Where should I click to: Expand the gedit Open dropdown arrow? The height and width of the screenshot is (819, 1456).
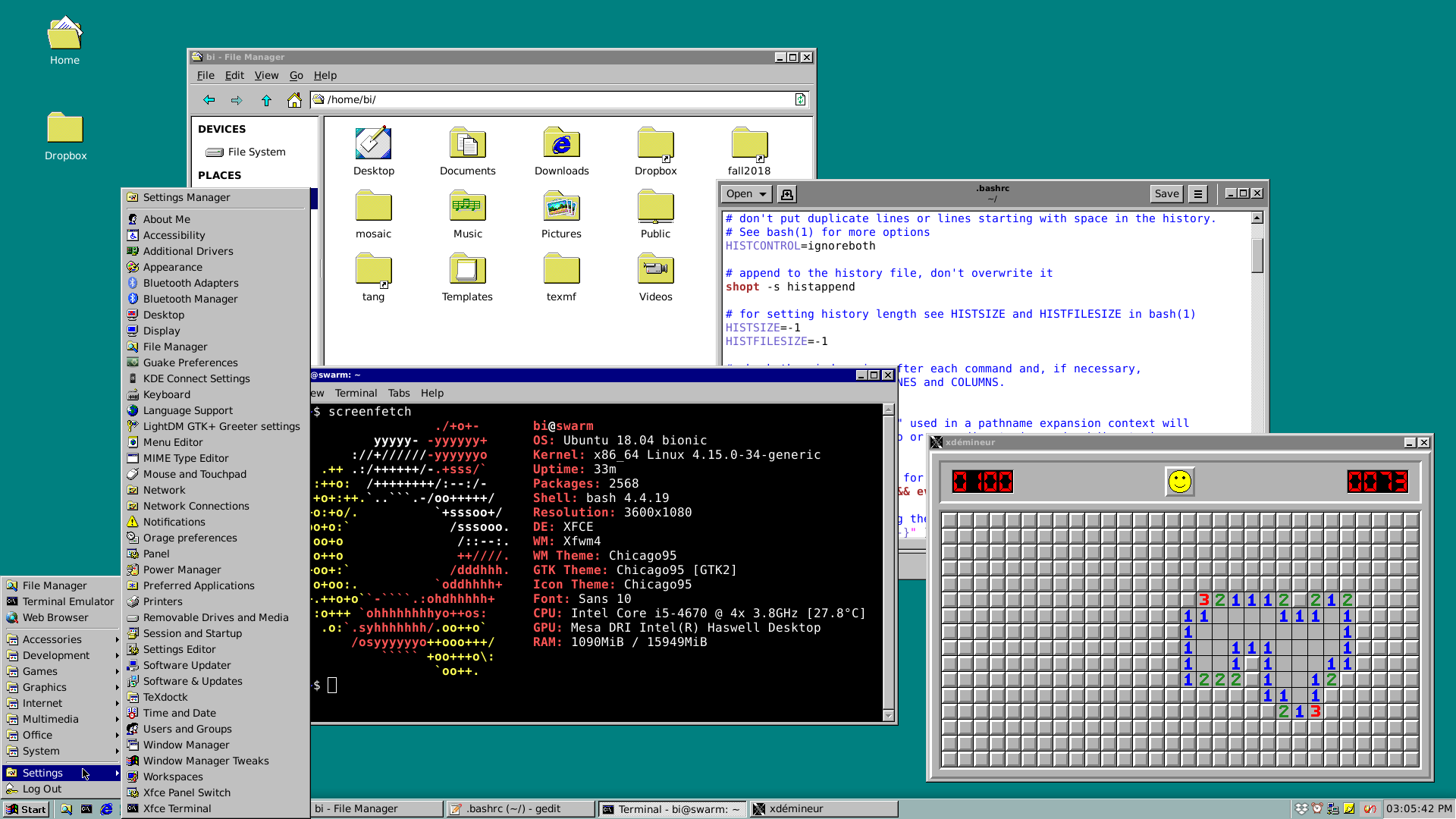coord(763,194)
